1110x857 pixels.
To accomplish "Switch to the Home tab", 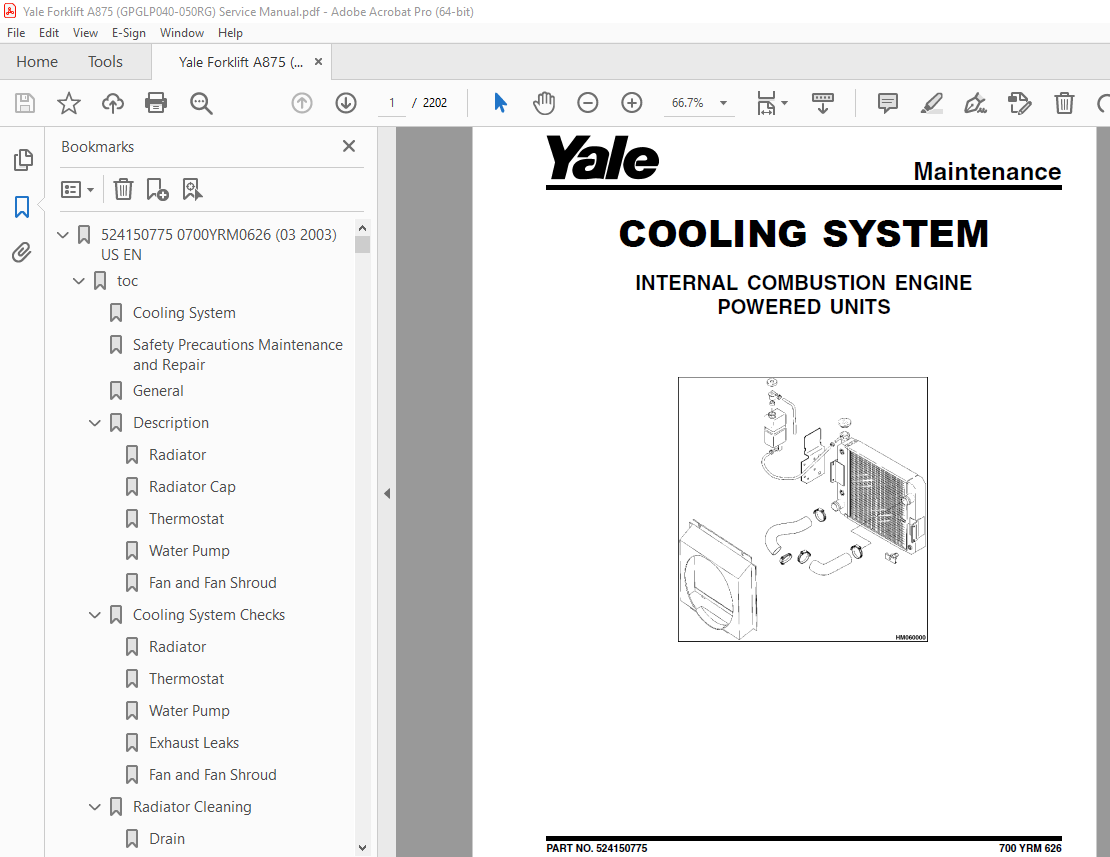I will click(37, 62).
